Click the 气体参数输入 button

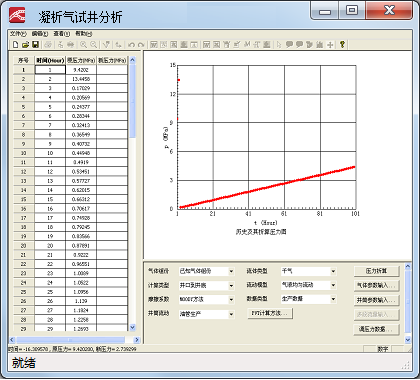(376, 285)
